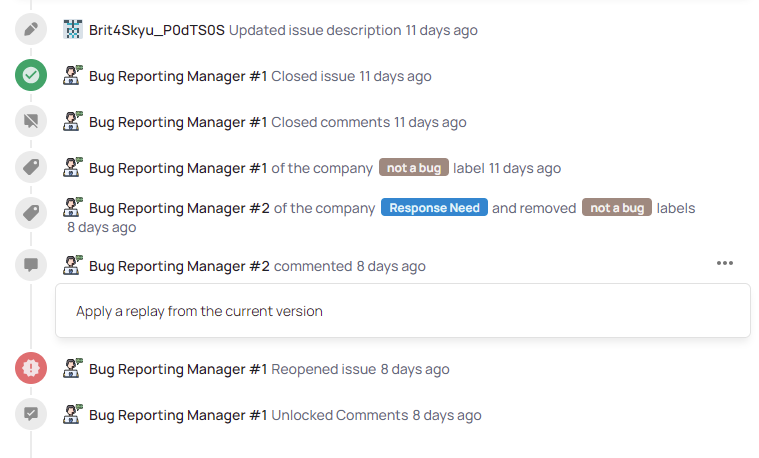Click the comment text 'Apply a replay'
The image size is (759, 458).
199,311
